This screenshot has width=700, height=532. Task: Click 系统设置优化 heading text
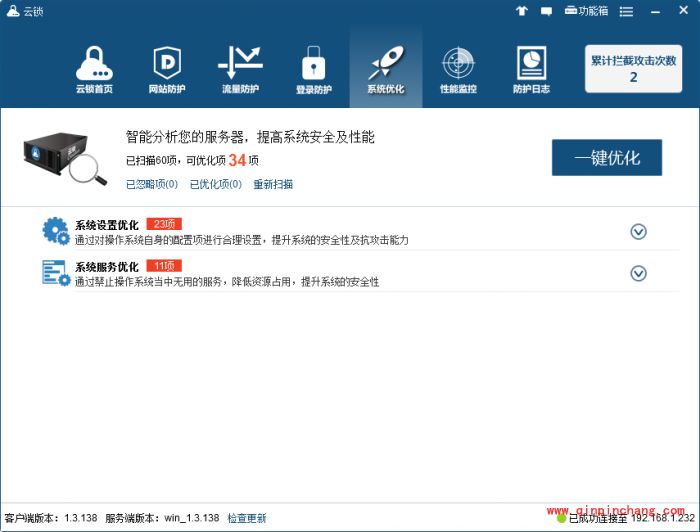107,225
